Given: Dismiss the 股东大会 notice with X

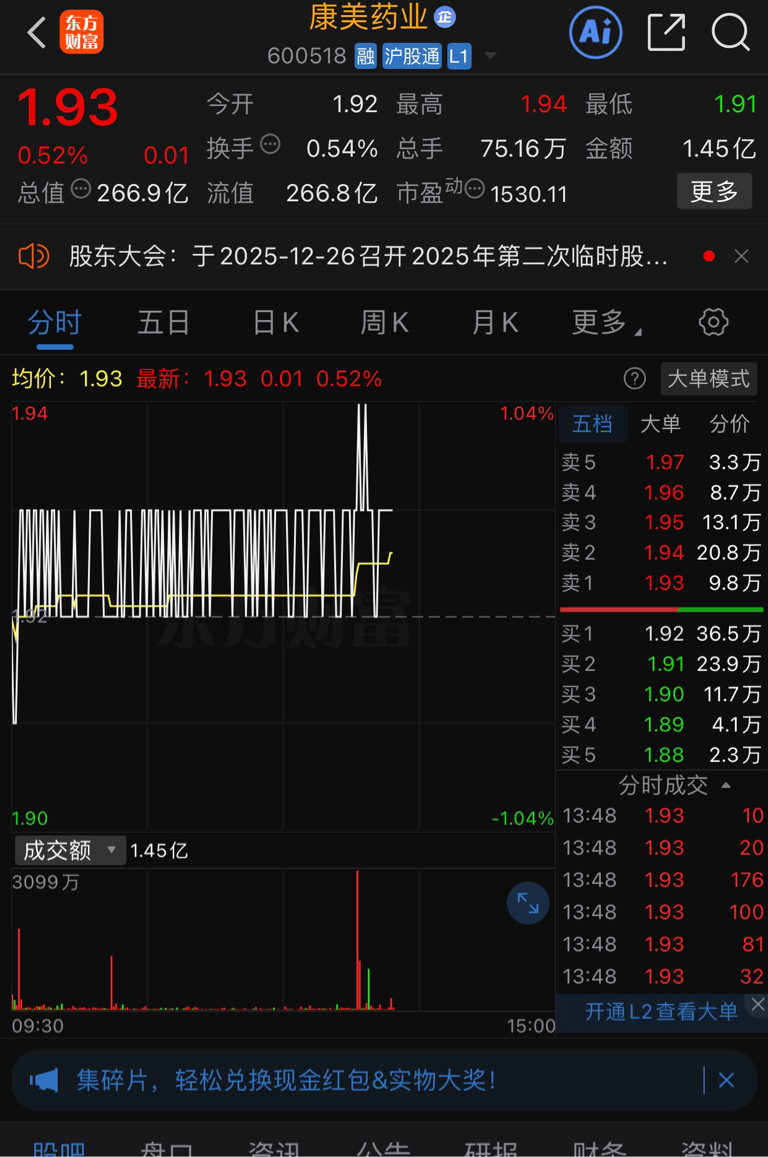Looking at the screenshot, I should (741, 257).
